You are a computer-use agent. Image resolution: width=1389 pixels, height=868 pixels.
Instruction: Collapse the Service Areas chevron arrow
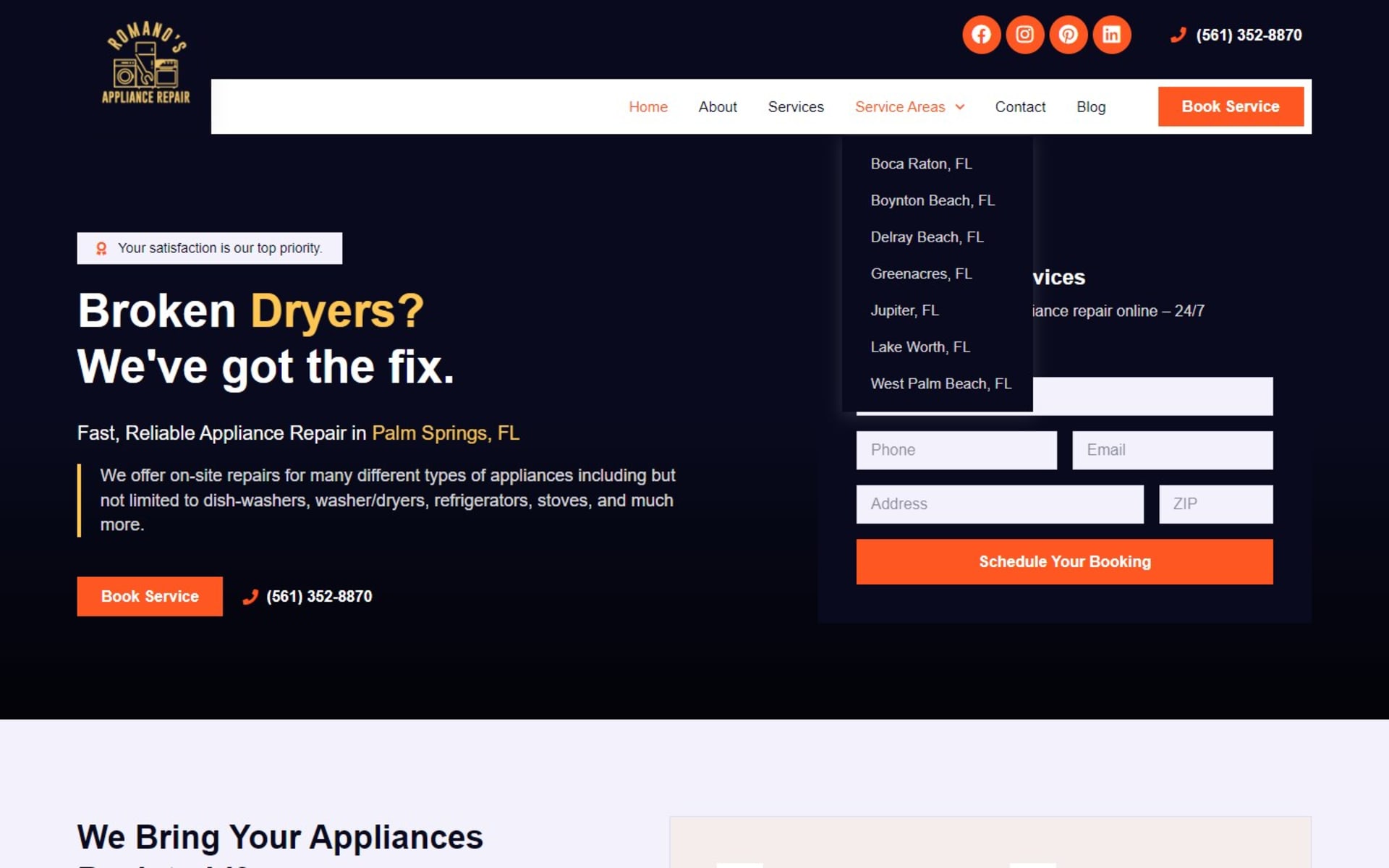coord(960,107)
